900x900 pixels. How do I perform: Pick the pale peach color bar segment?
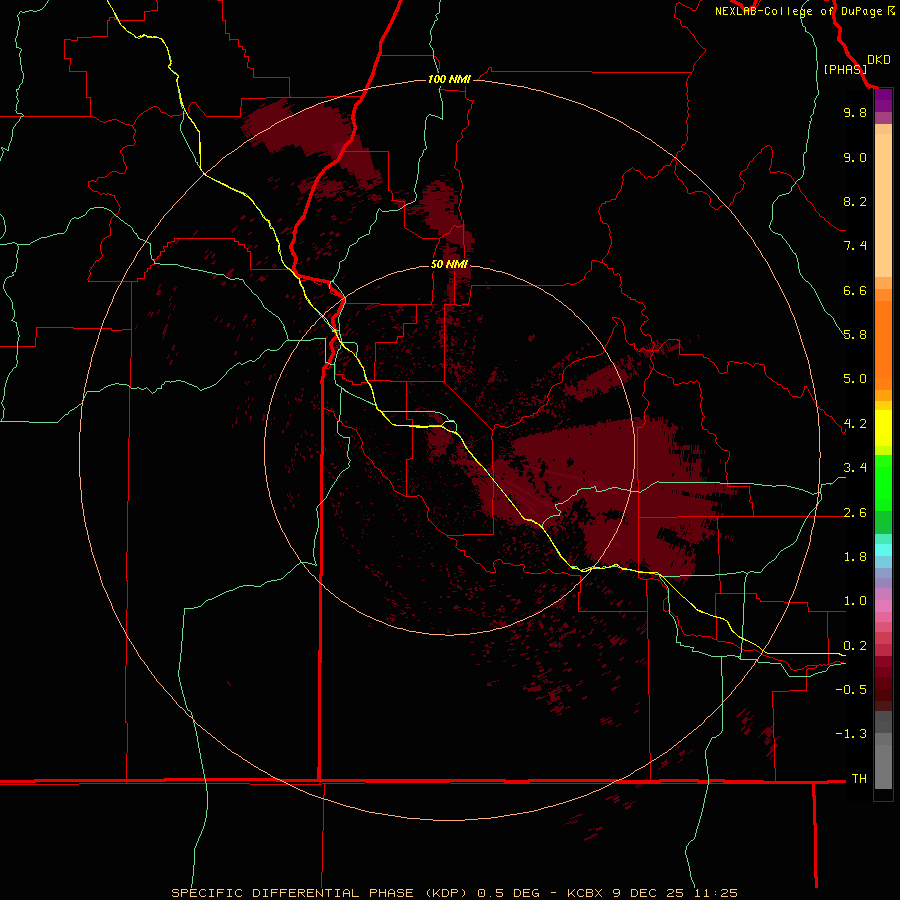[x=883, y=205]
